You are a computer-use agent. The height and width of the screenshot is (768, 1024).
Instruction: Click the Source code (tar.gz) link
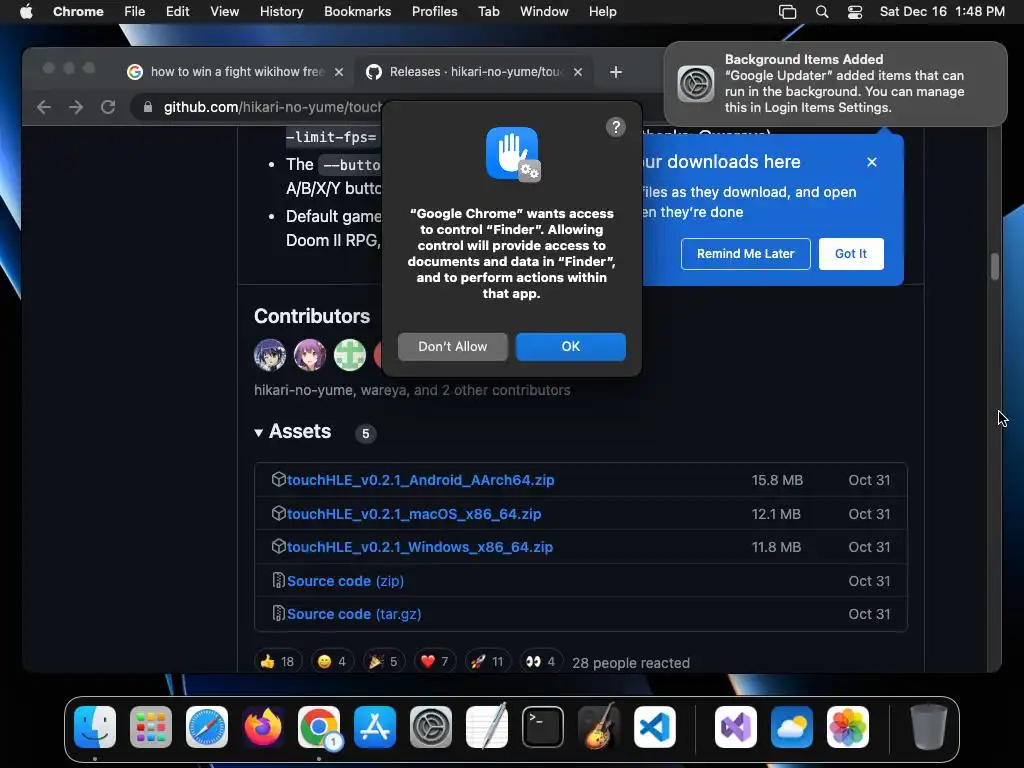coord(354,615)
